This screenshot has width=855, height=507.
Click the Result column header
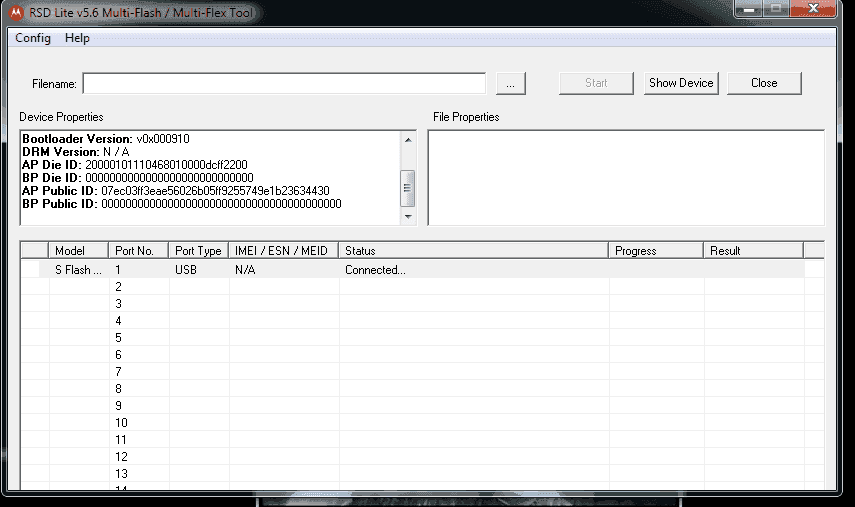tap(754, 251)
